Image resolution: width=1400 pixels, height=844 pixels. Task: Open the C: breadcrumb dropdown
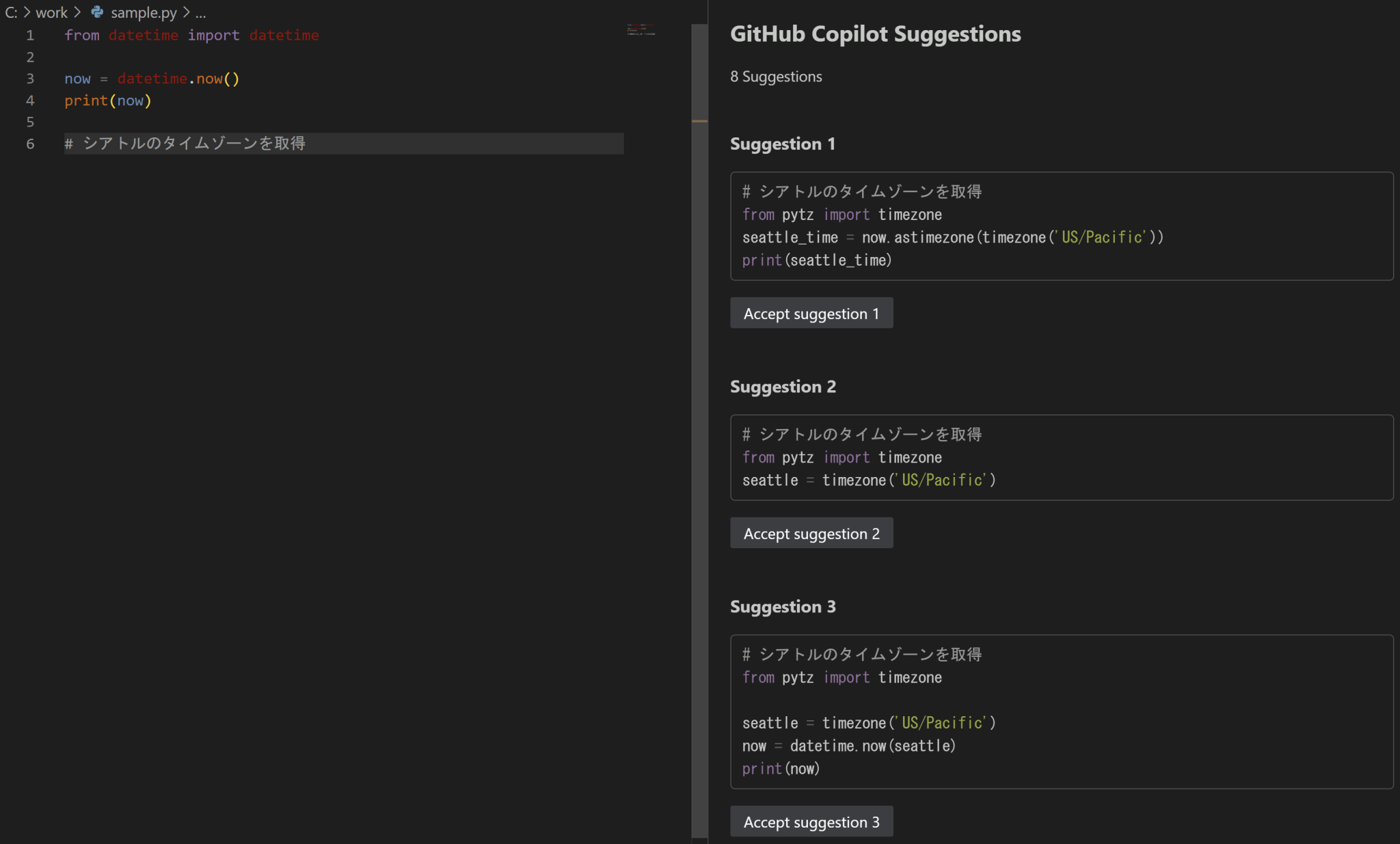12,12
